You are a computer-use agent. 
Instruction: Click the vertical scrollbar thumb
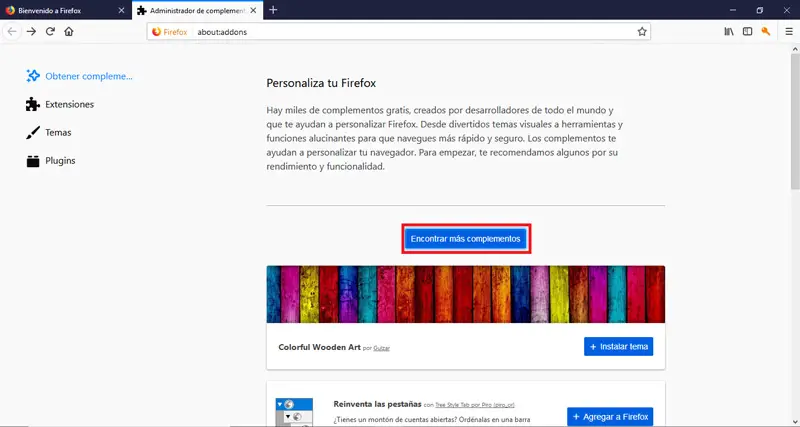point(795,122)
